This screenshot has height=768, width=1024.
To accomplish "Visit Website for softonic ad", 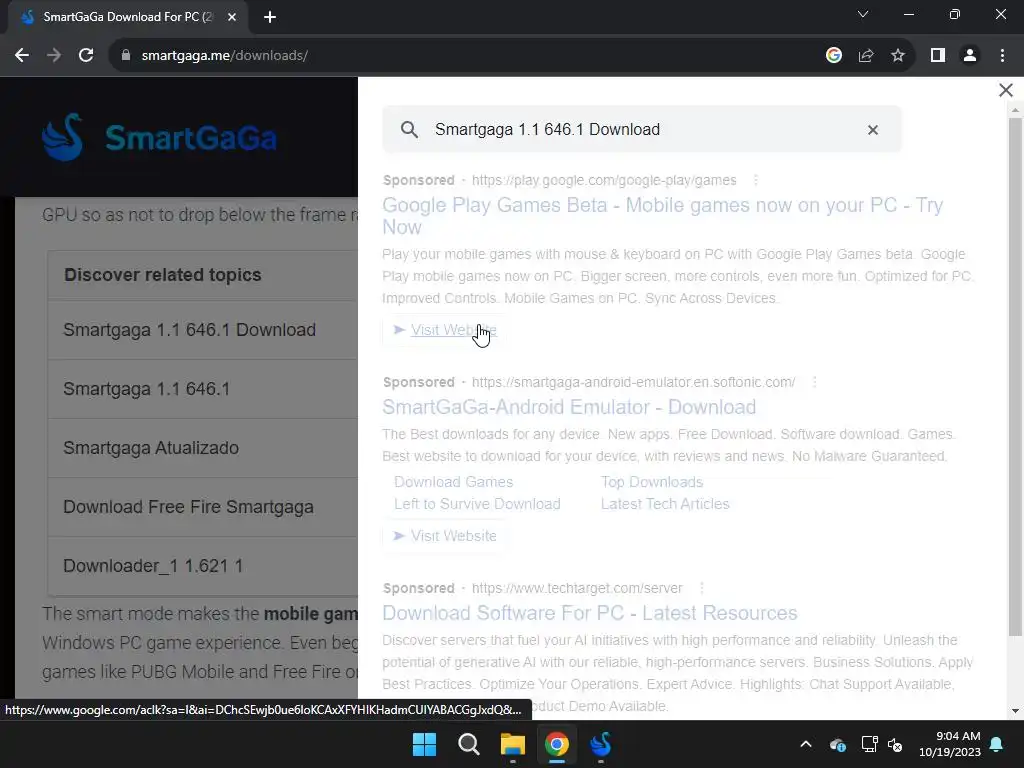I will pyautogui.click(x=445, y=536).
